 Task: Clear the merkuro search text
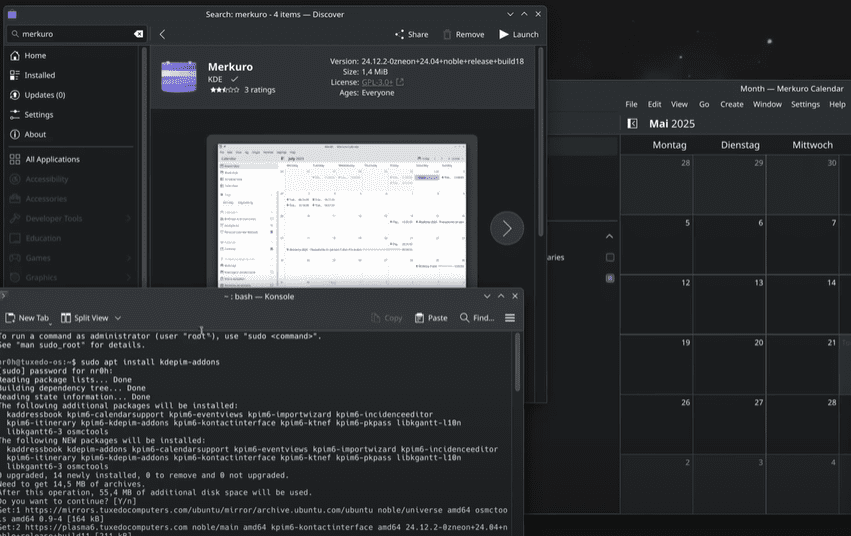pyautogui.click(x=139, y=34)
